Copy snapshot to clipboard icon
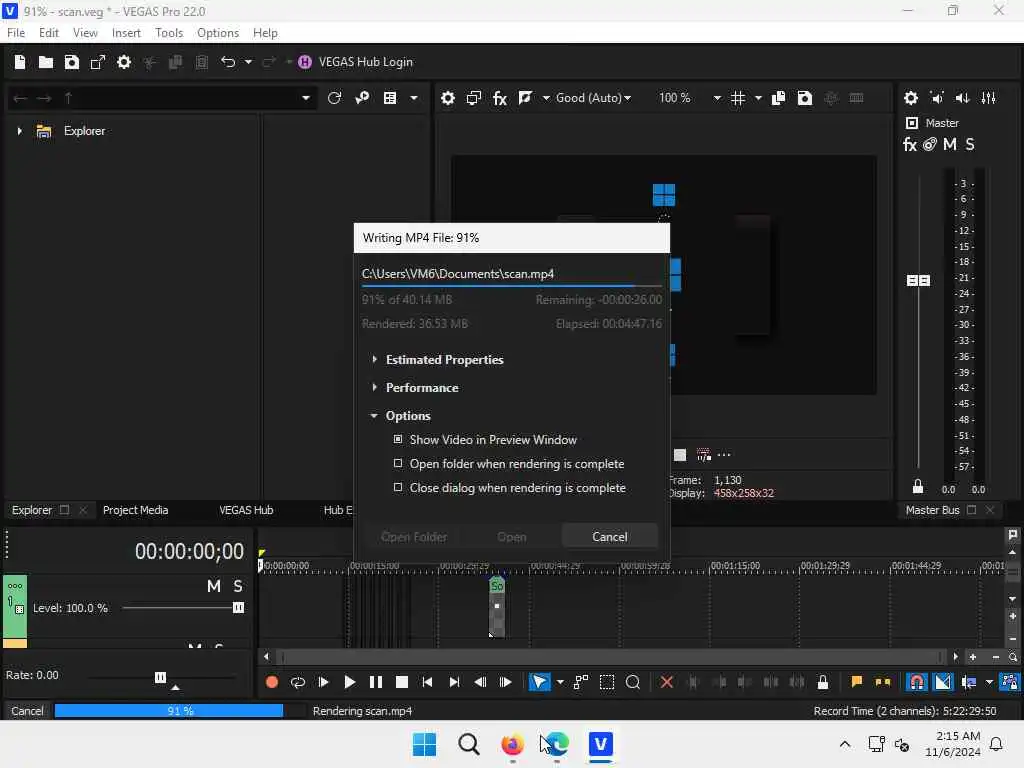This screenshot has height=768, width=1024. click(778, 98)
